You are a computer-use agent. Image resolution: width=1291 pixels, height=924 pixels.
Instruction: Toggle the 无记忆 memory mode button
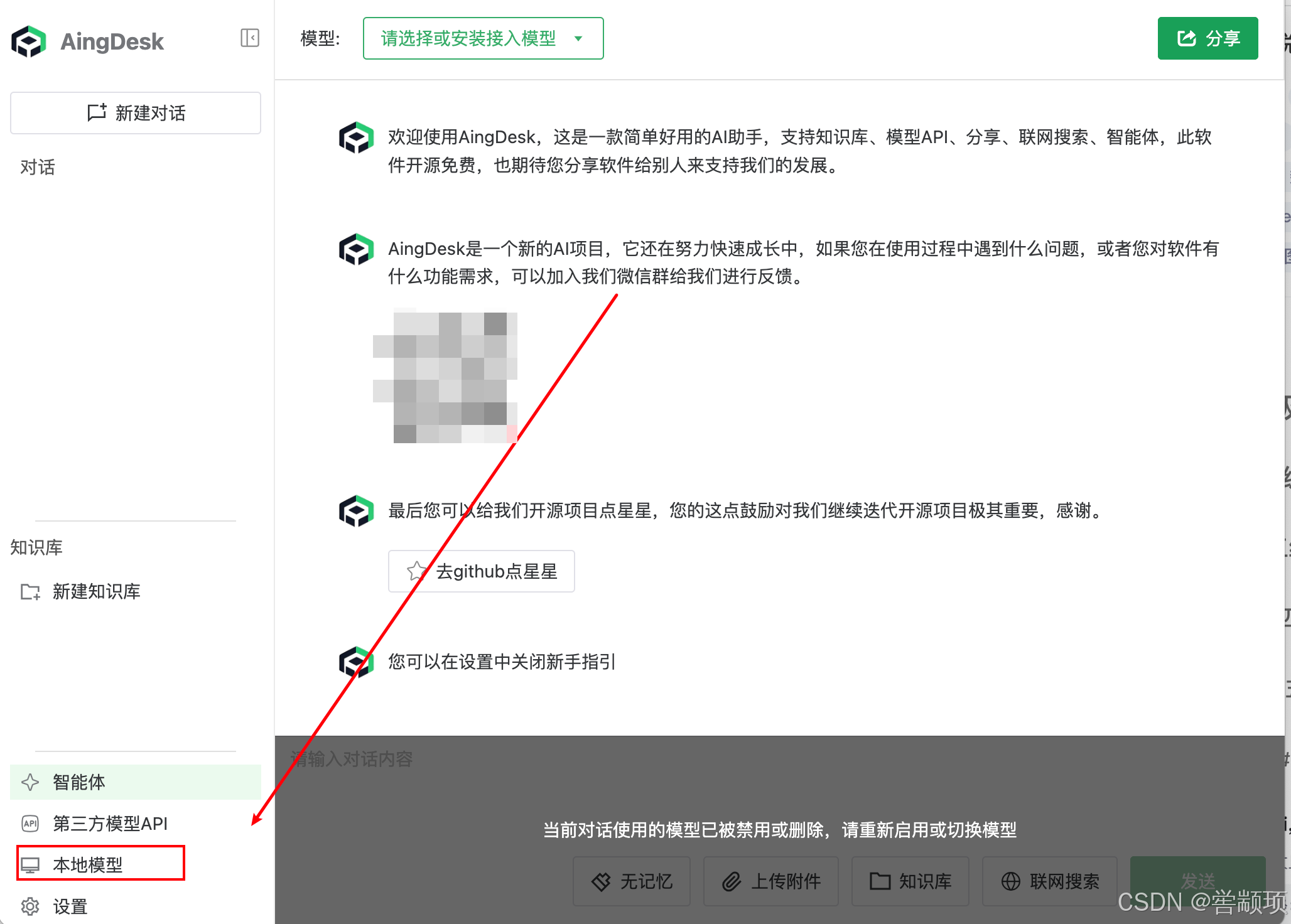[632, 881]
